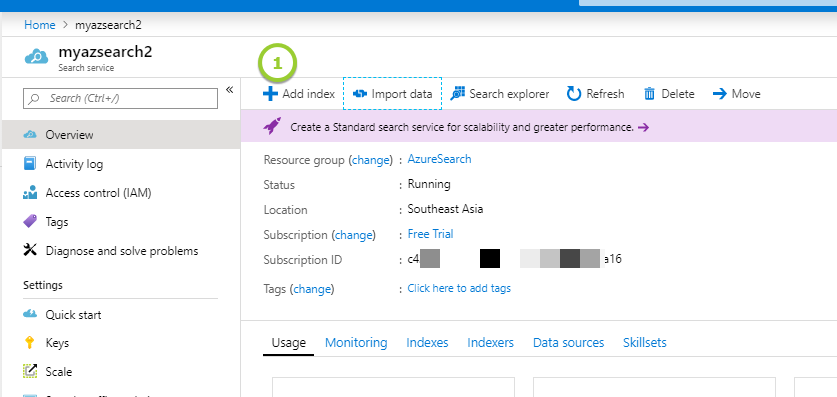Click the Create a Standard search service banner
This screenshot has width=837, height=397.
coord(539,127)
